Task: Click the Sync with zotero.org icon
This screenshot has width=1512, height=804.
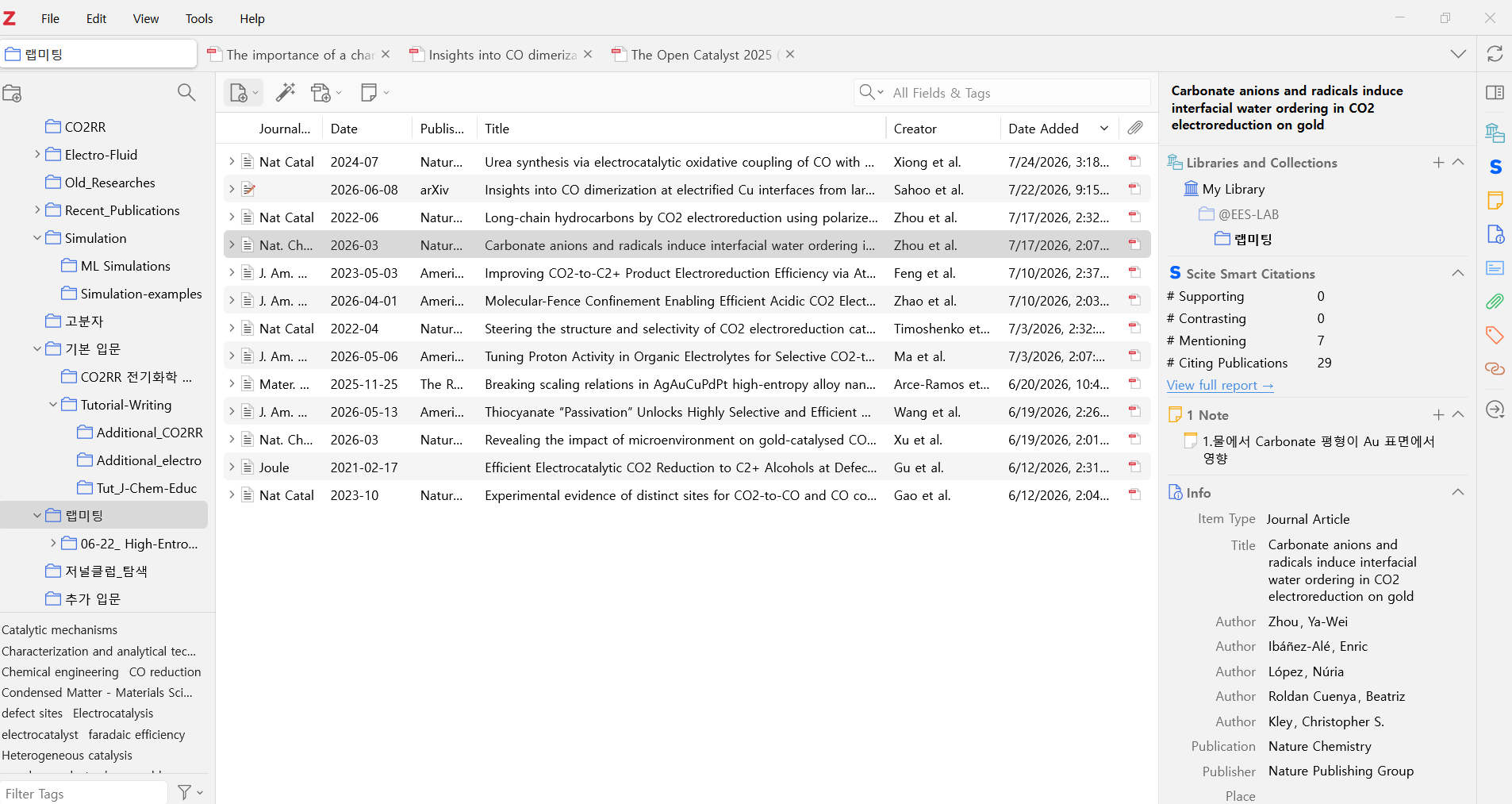Action: coord(1495,54)
